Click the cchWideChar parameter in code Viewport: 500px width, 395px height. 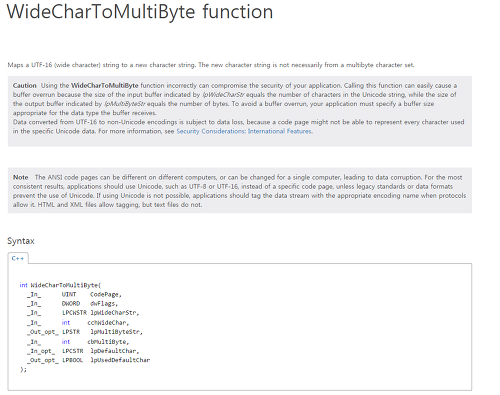[x=106, y=323]
